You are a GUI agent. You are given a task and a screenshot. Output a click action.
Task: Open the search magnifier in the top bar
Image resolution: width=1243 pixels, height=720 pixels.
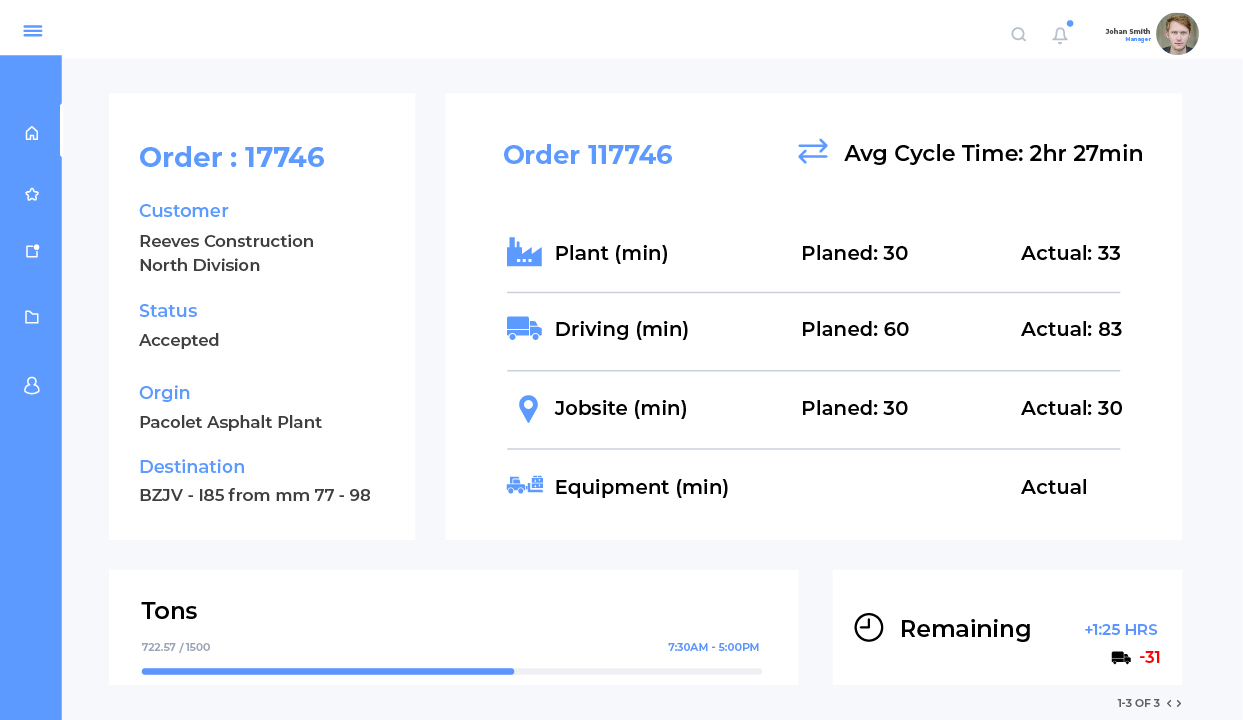(x=1018, y=34)
